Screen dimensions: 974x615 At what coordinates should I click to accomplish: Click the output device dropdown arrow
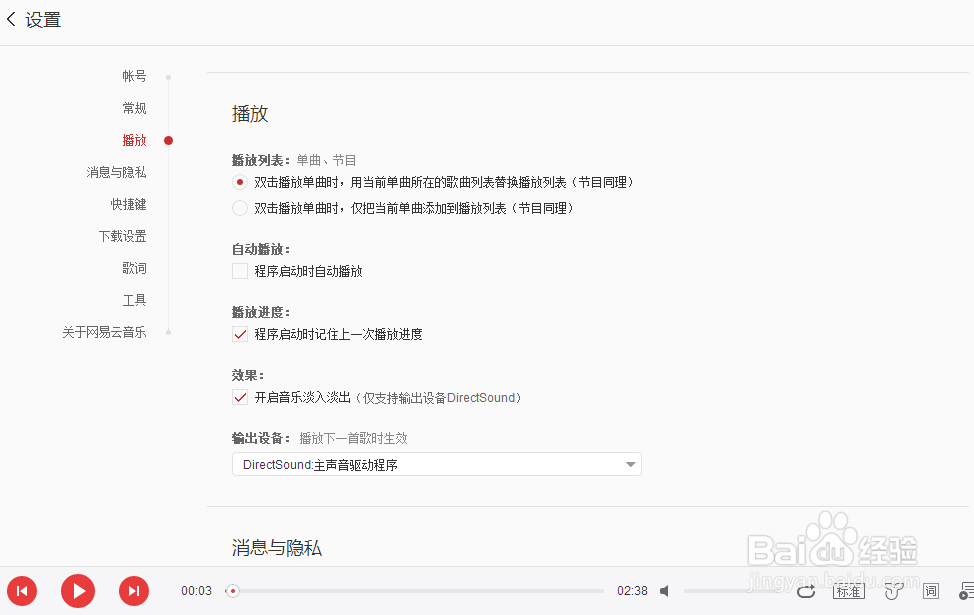pyautogui.click(x=630, y=465)
